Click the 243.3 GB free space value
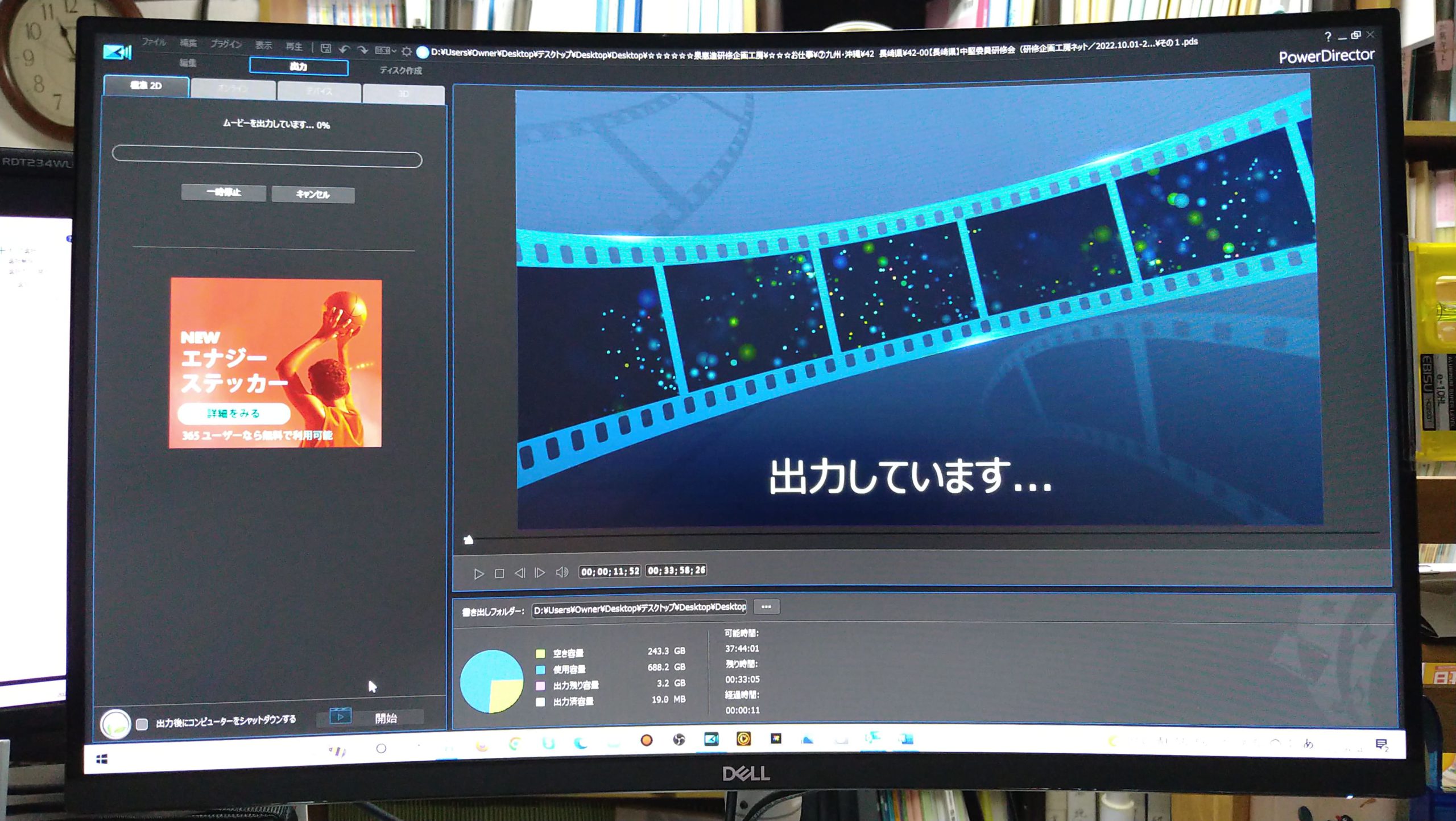 click(x=666, y=651)
